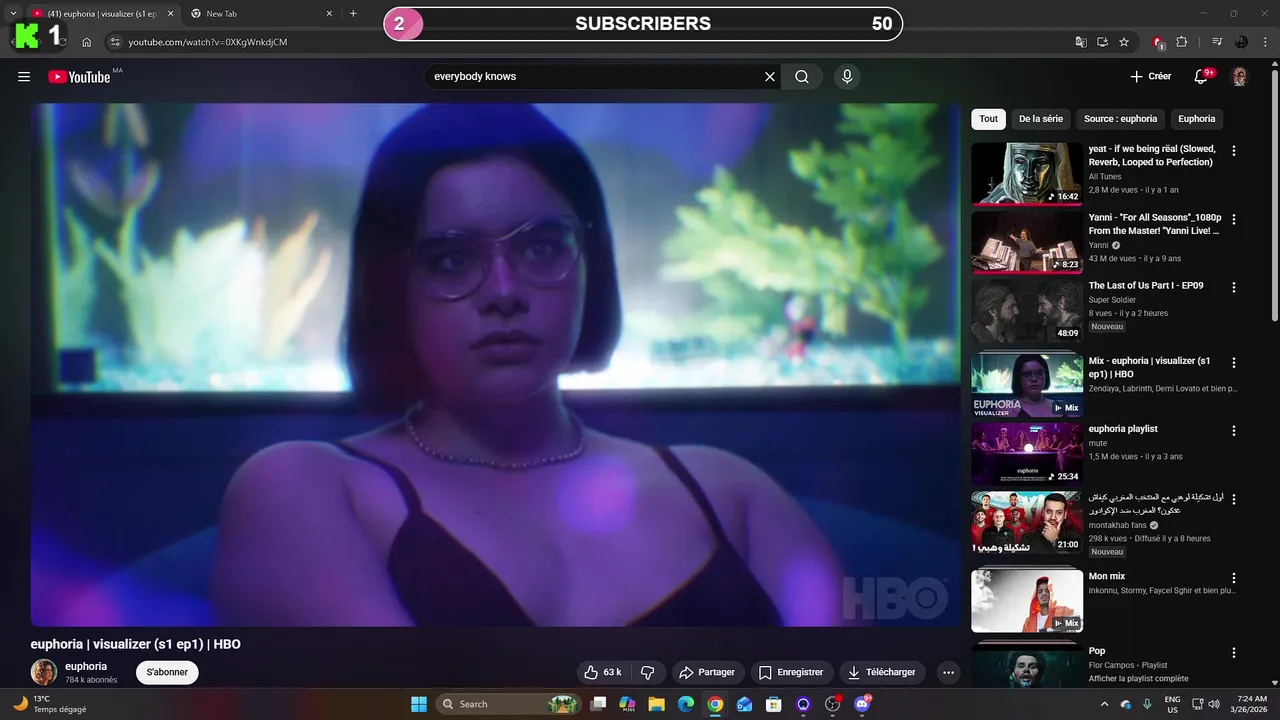This screenshot has height=720, width=1280.
Task: Open the YouTube hamburger guide menu
Action: (x=24, y=77)
